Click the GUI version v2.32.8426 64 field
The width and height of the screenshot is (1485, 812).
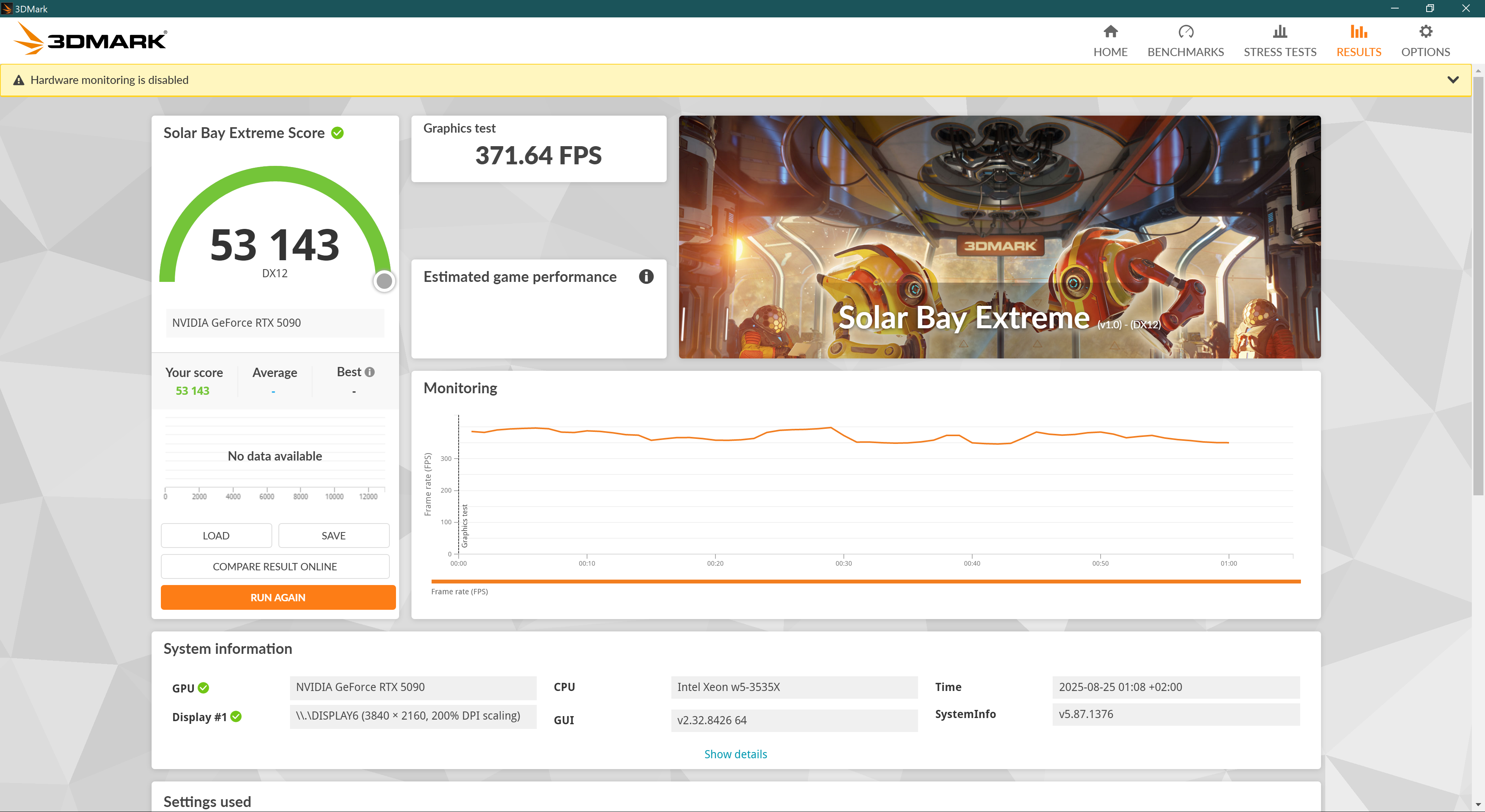click(x=794, y=720)
